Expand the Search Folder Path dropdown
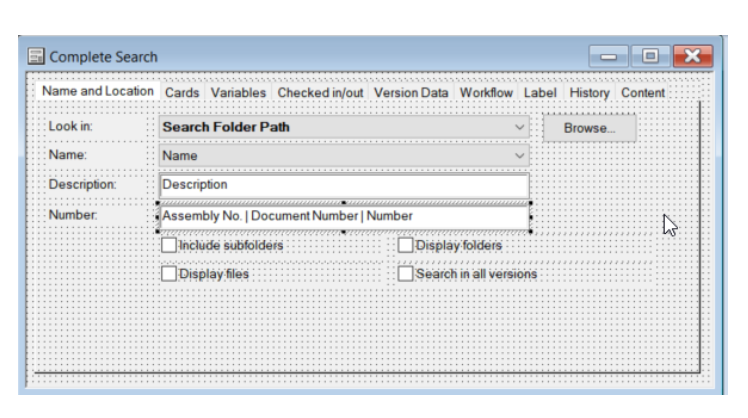The height and width of the screenshot is (418, 748). click(x=520, y=128)
